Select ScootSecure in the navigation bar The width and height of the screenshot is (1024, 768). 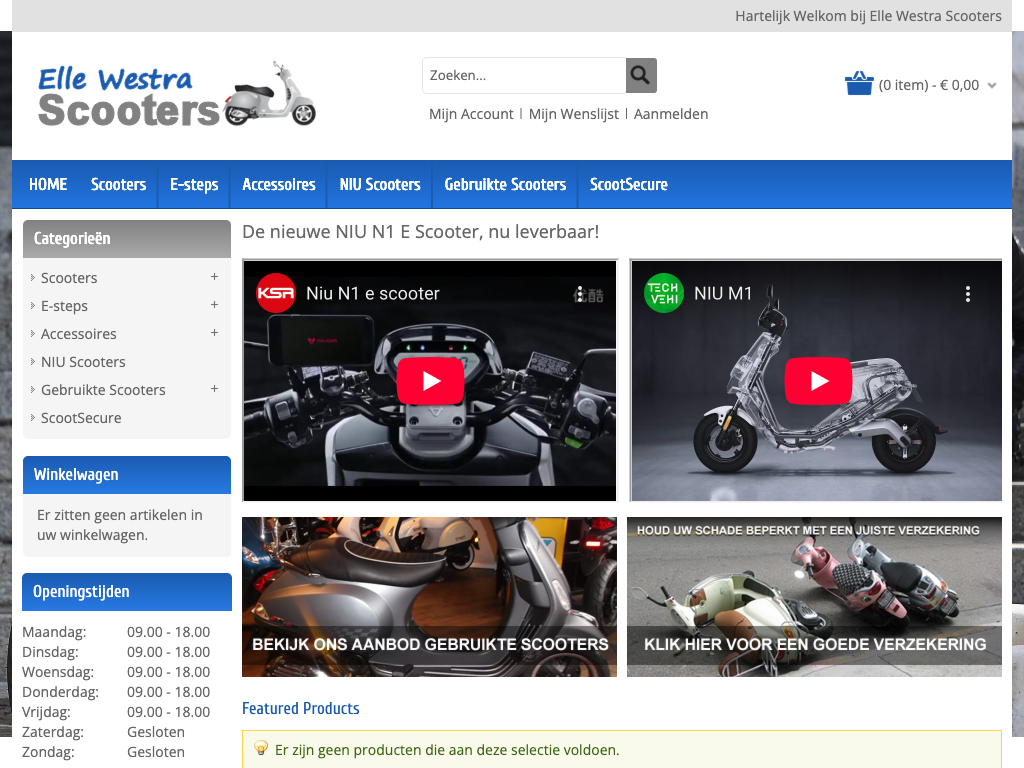628,185
